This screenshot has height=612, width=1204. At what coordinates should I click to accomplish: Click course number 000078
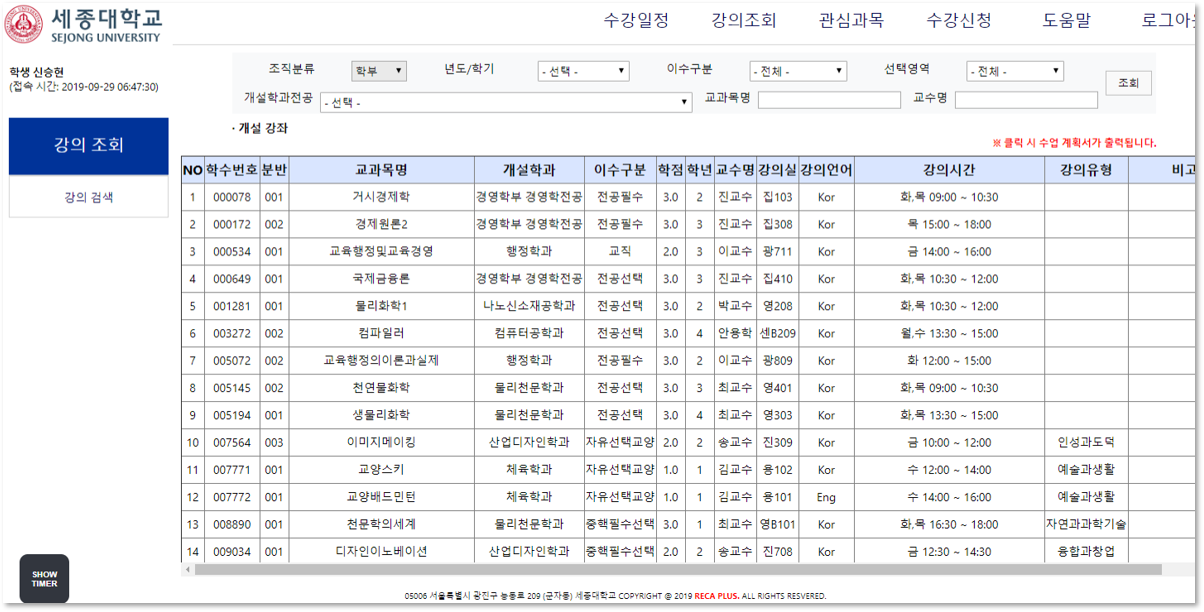[x=232, y=197]
